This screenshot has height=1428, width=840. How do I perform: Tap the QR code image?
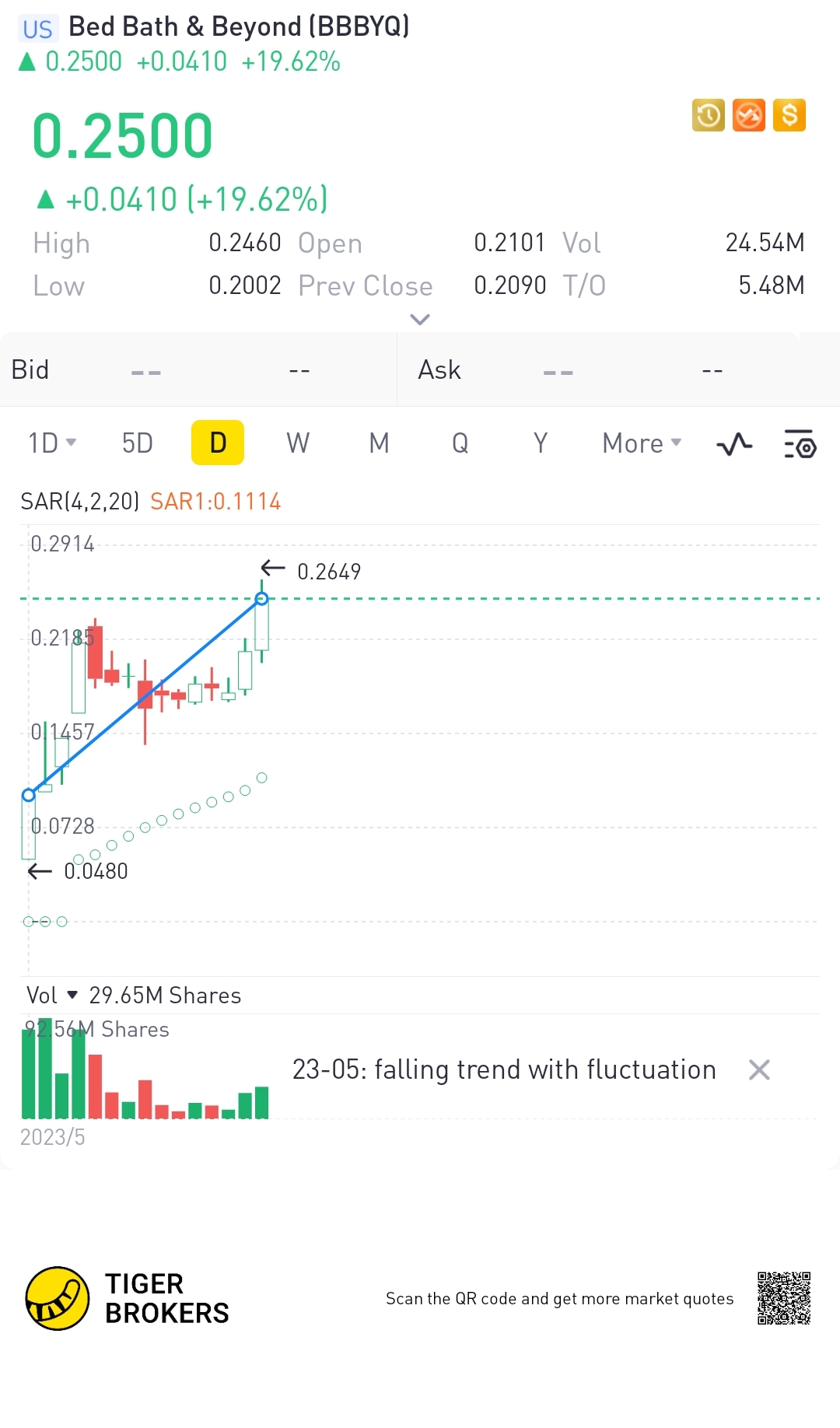point(784,1298)
